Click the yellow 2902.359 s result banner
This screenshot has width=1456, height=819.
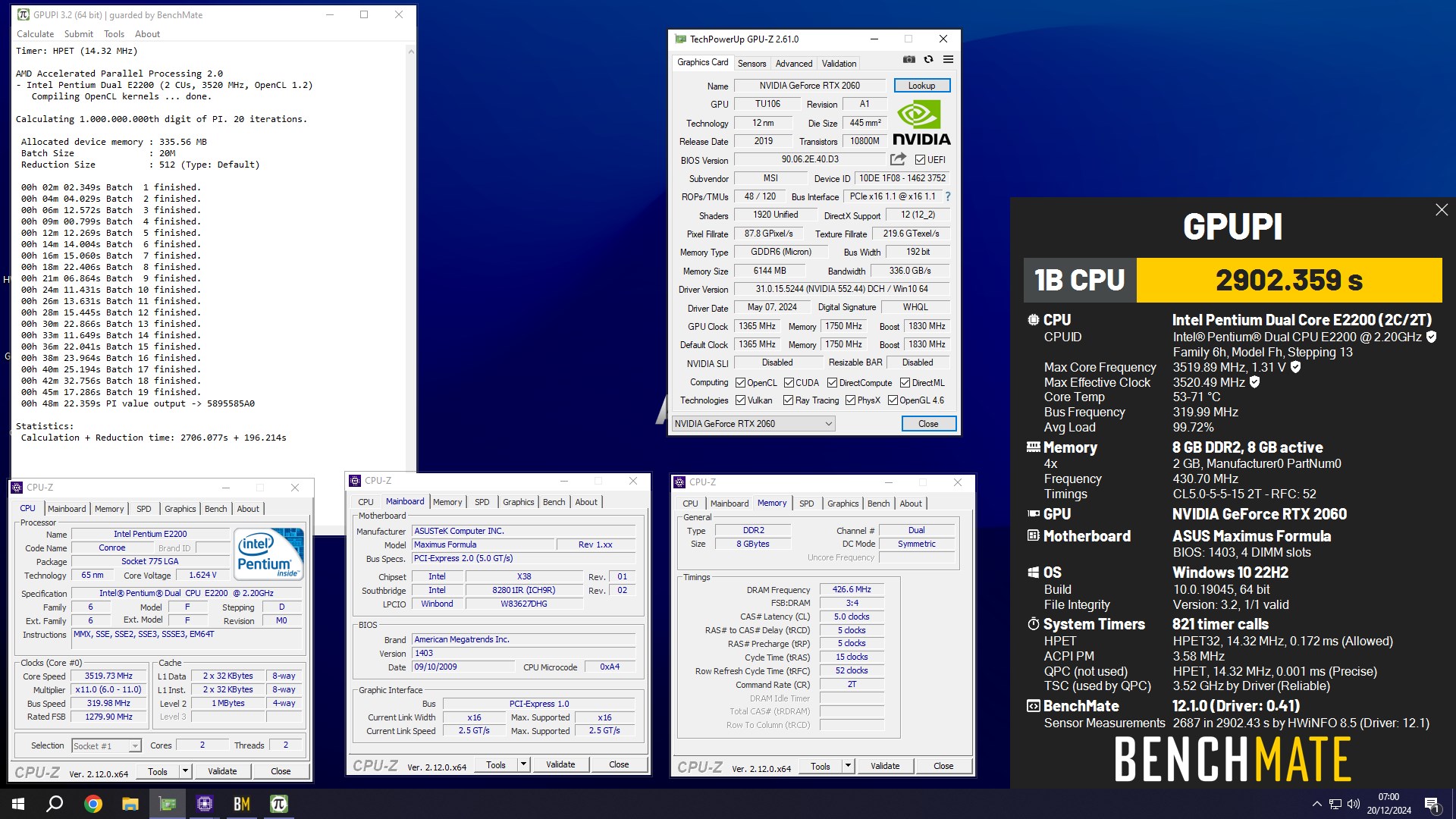(1288, 280)
